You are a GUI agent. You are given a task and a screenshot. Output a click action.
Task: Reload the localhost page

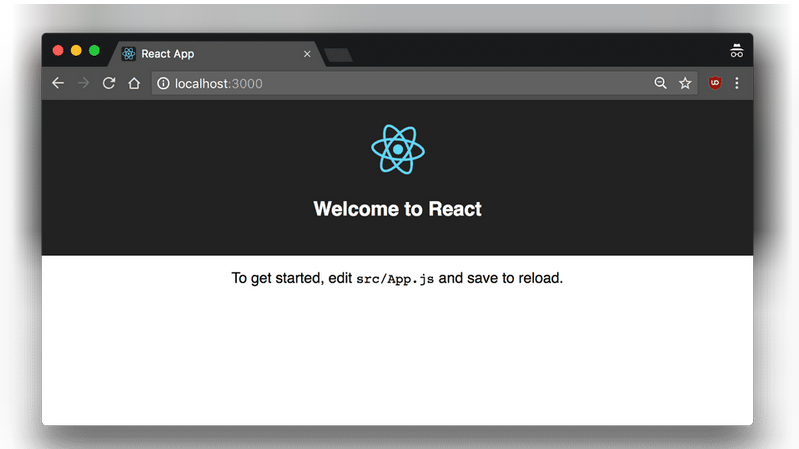(x=109, y=83)
